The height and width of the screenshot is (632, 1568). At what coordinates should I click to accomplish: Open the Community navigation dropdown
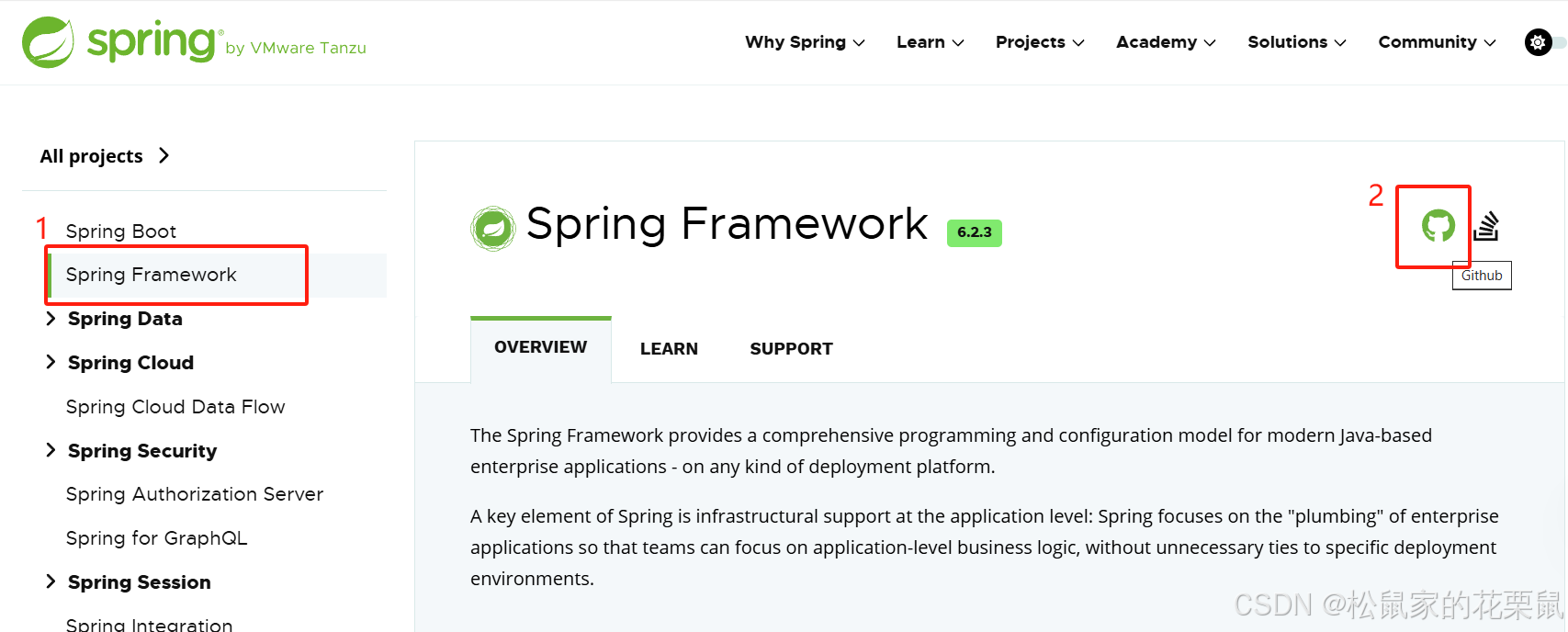(1437, 42)
